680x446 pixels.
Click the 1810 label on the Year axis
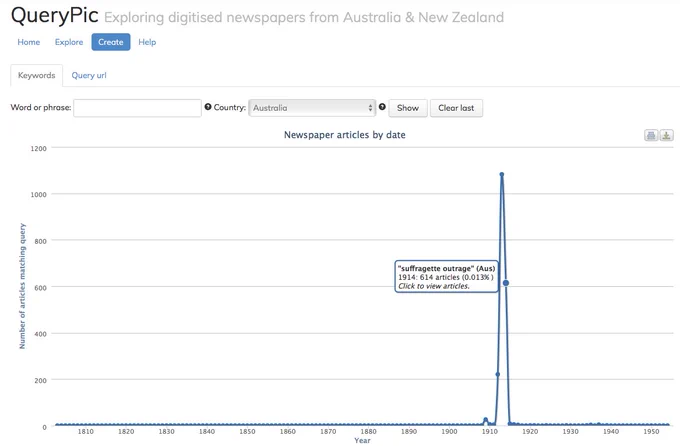(x=85, y=431)
